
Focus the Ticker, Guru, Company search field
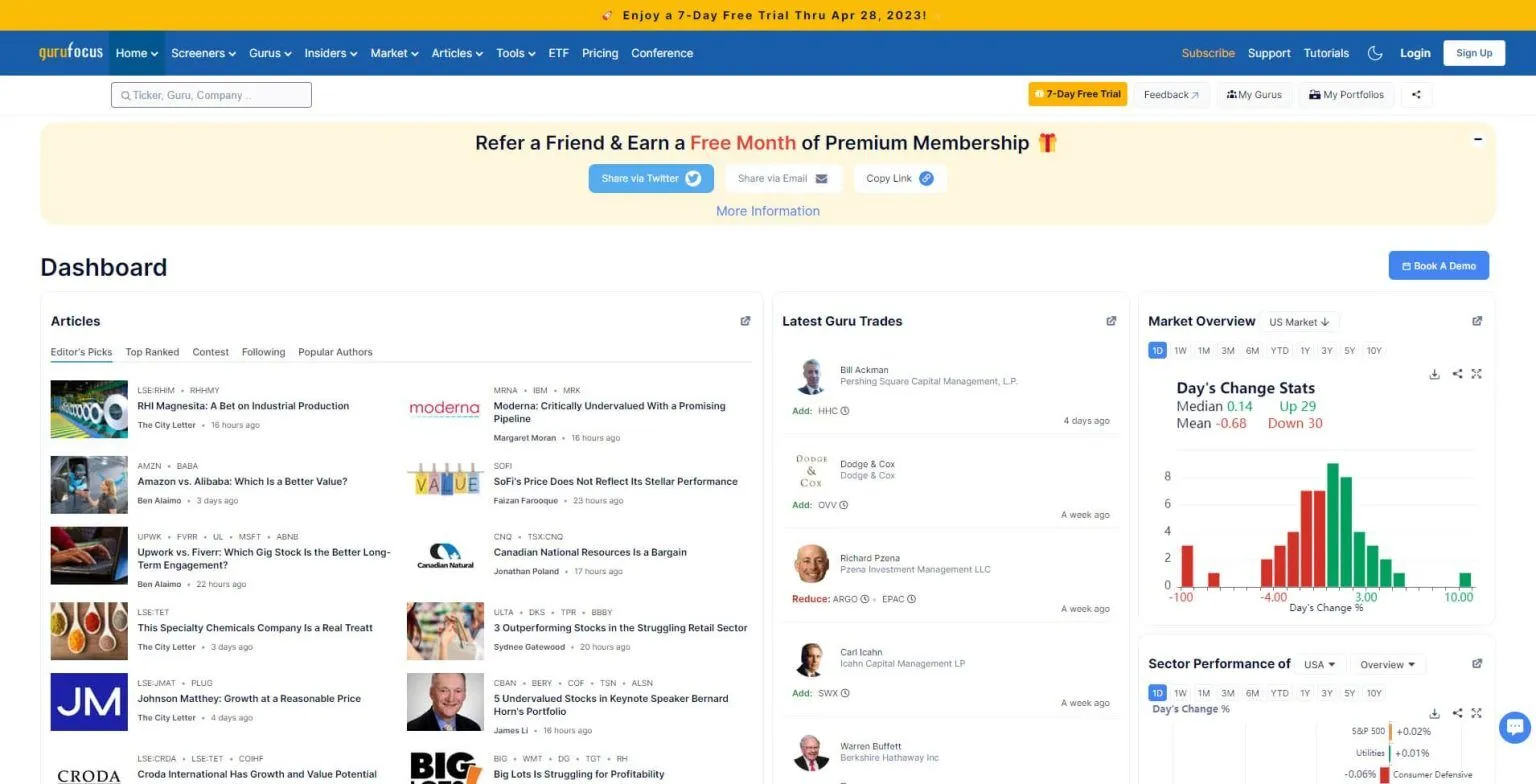(211, 95)
